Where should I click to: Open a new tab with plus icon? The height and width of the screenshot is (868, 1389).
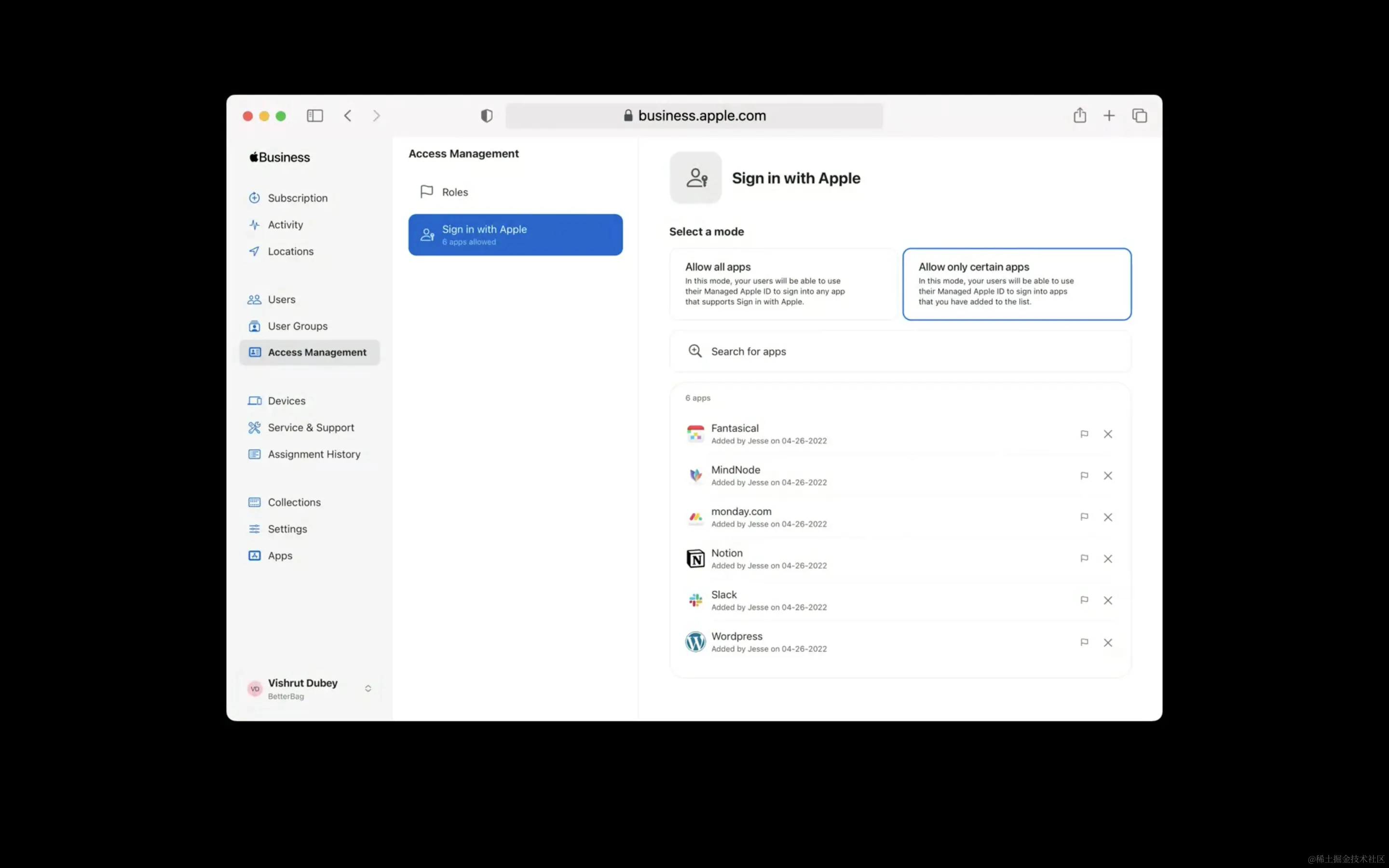1109,116
